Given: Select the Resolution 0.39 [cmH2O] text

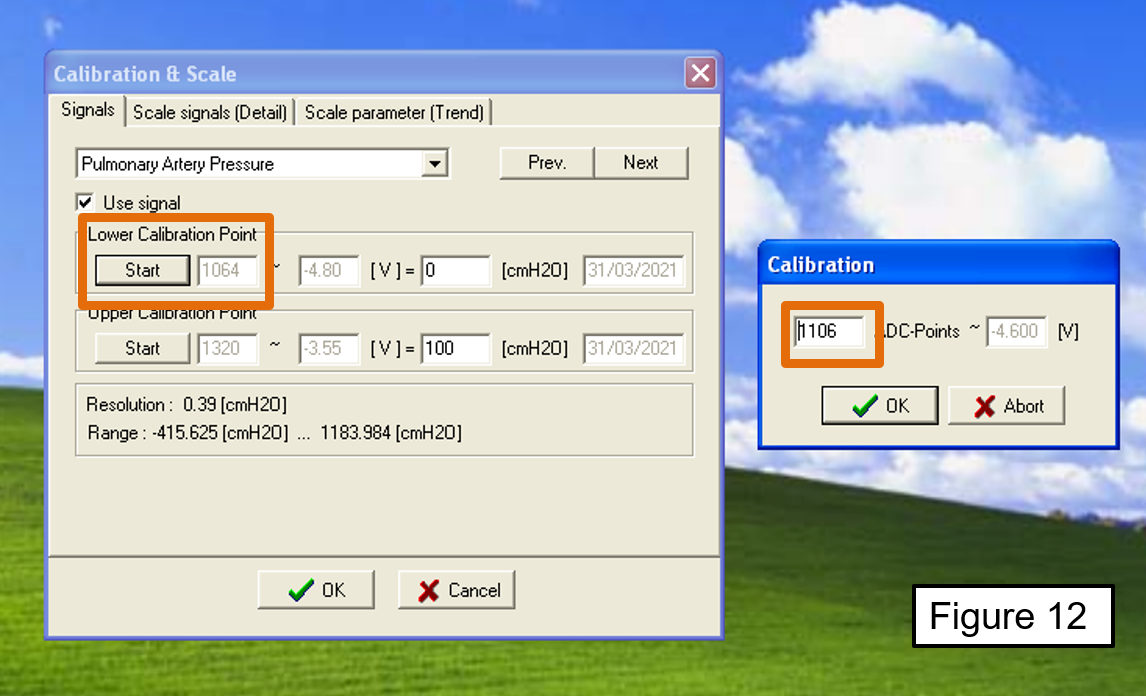Looking at the screenshot, I should [186, 404].
